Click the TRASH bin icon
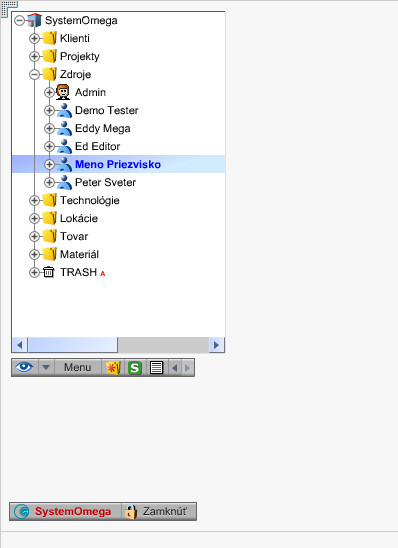The width and height of the screenshot is (398, 548). point(49,272)
